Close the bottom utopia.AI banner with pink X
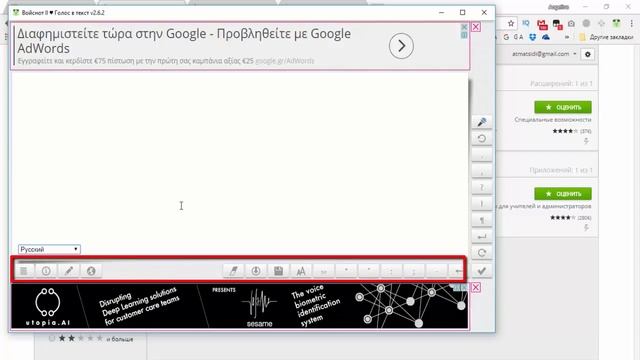 476,287
